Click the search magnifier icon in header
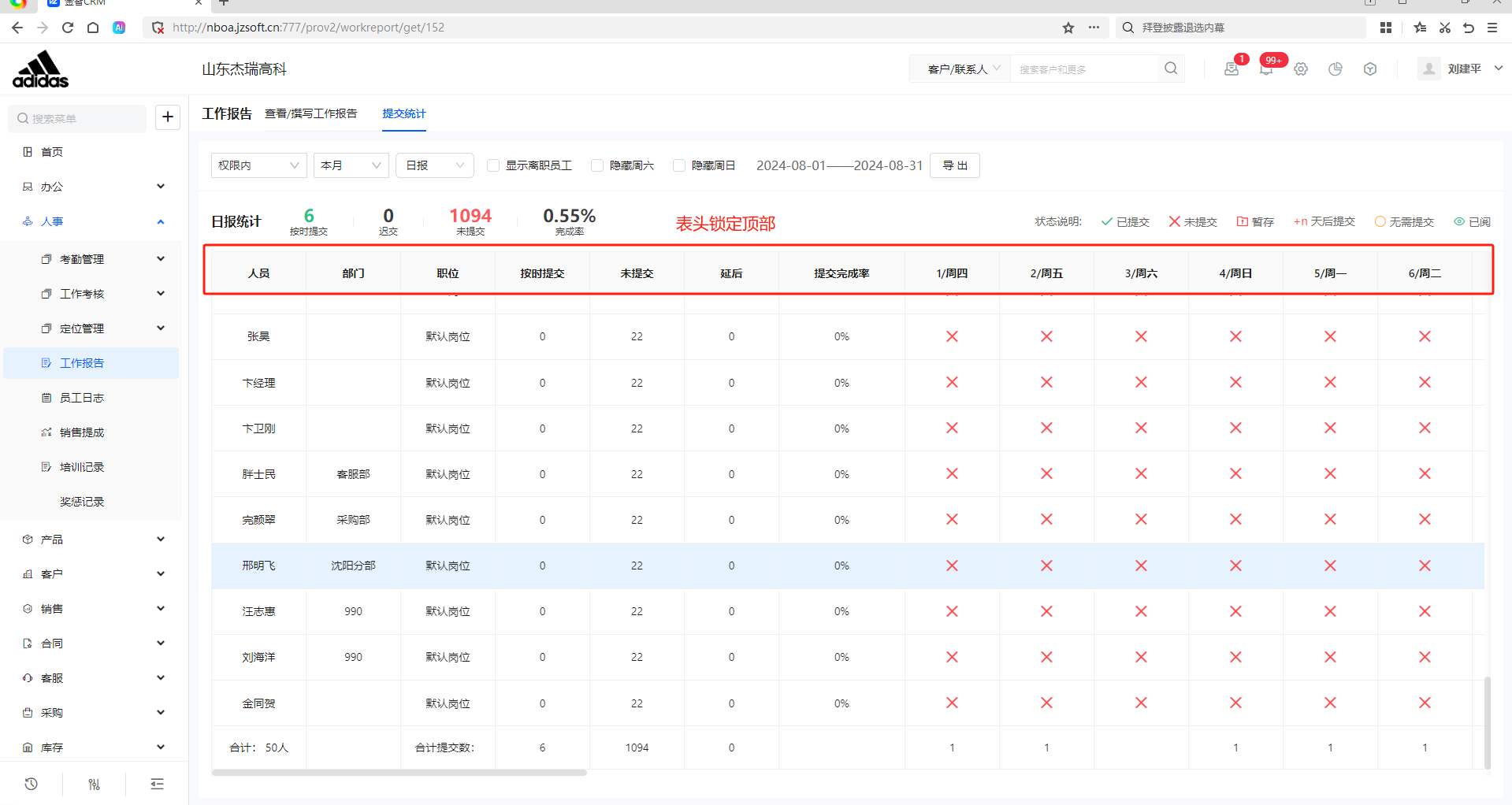Screen dimensions: 1512x805 pyautogui.click(x=1171, y=69)
